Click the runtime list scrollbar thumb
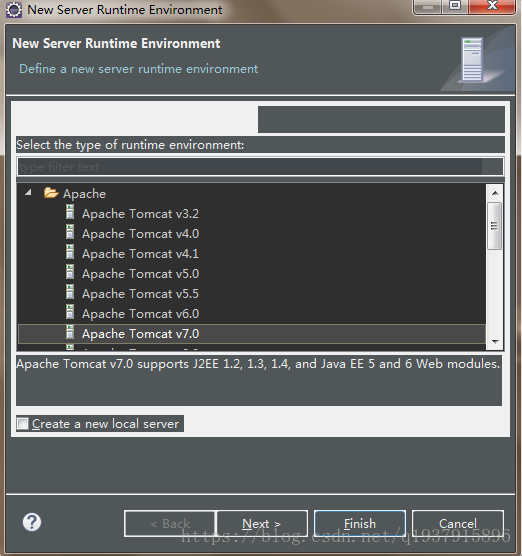Screen dimensions: 522x556 coord(495,226)
